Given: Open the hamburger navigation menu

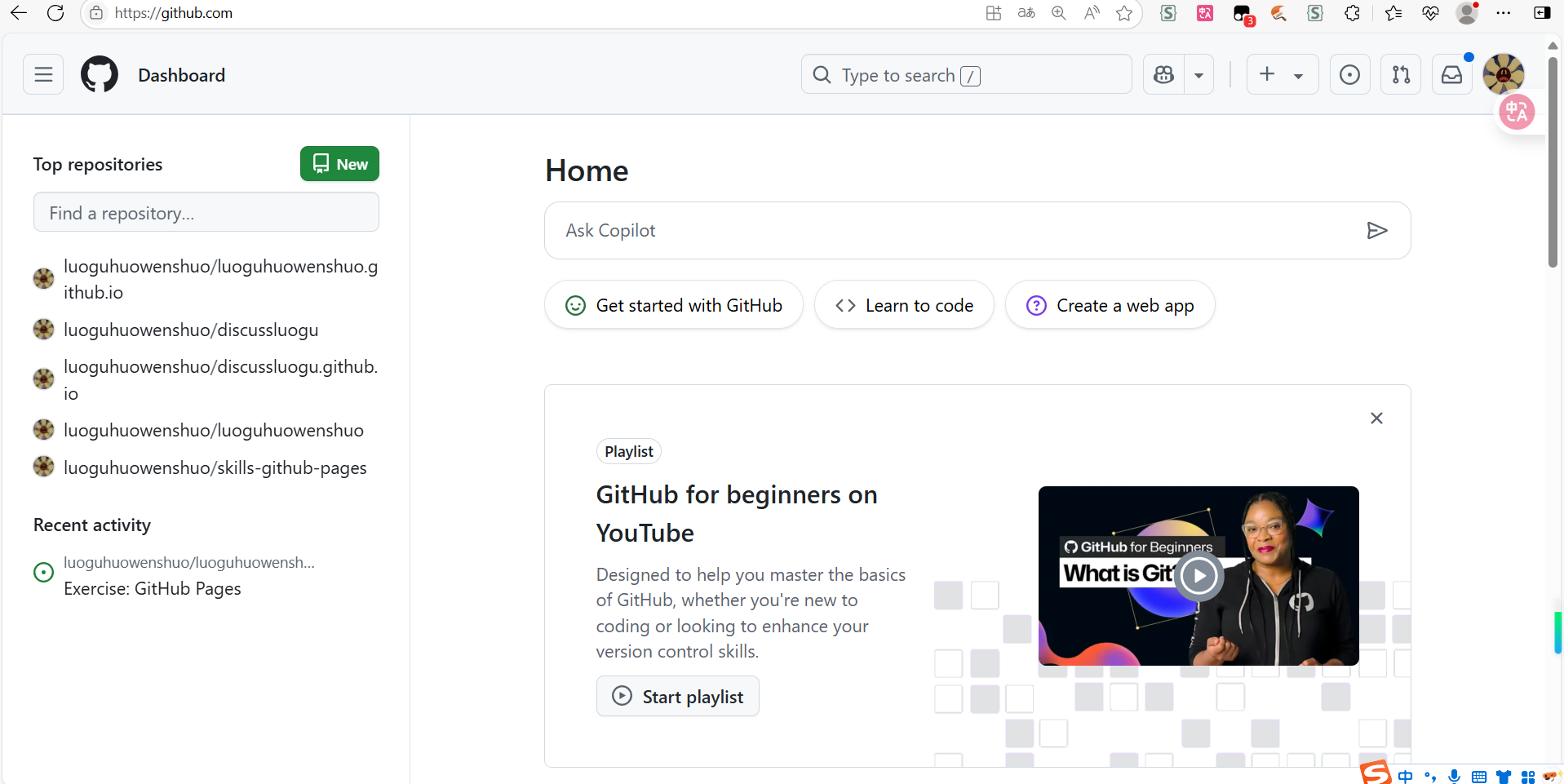Looking at the screenshot, I should tap(43, 75).
